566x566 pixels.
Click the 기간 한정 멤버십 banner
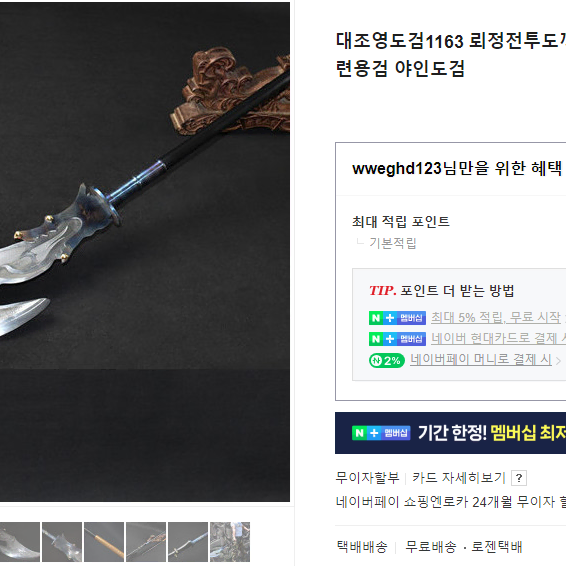[450, 433]
